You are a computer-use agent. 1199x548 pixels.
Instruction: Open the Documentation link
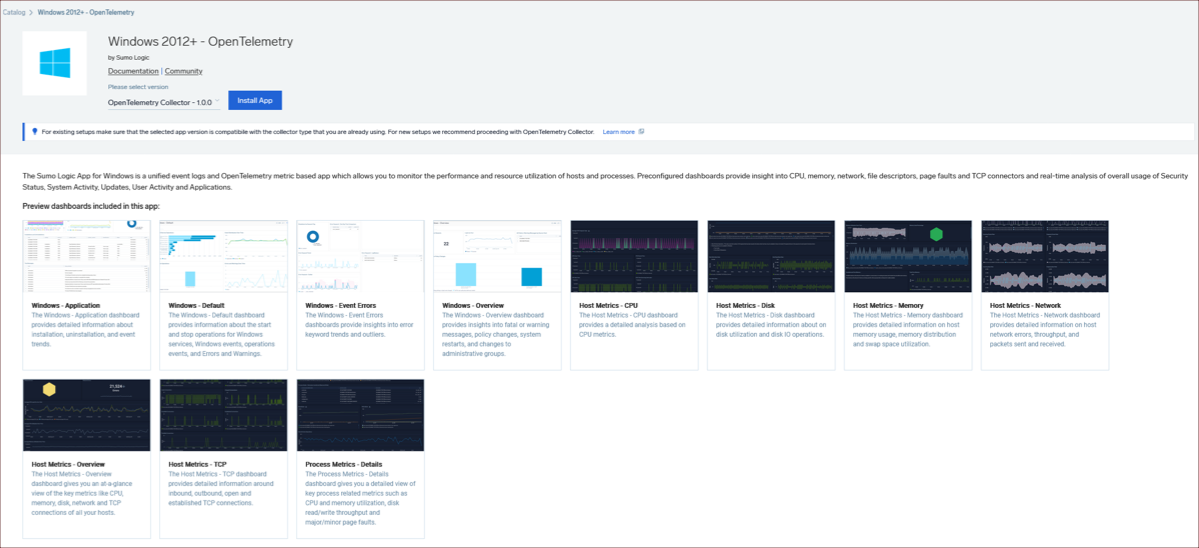[x=133, y=72]
